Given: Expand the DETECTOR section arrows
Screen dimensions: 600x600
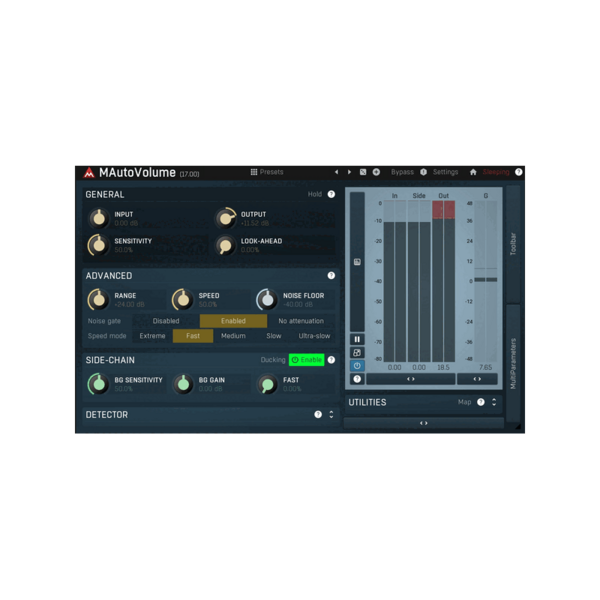Looking at the screenshot, I should [331, 414].
